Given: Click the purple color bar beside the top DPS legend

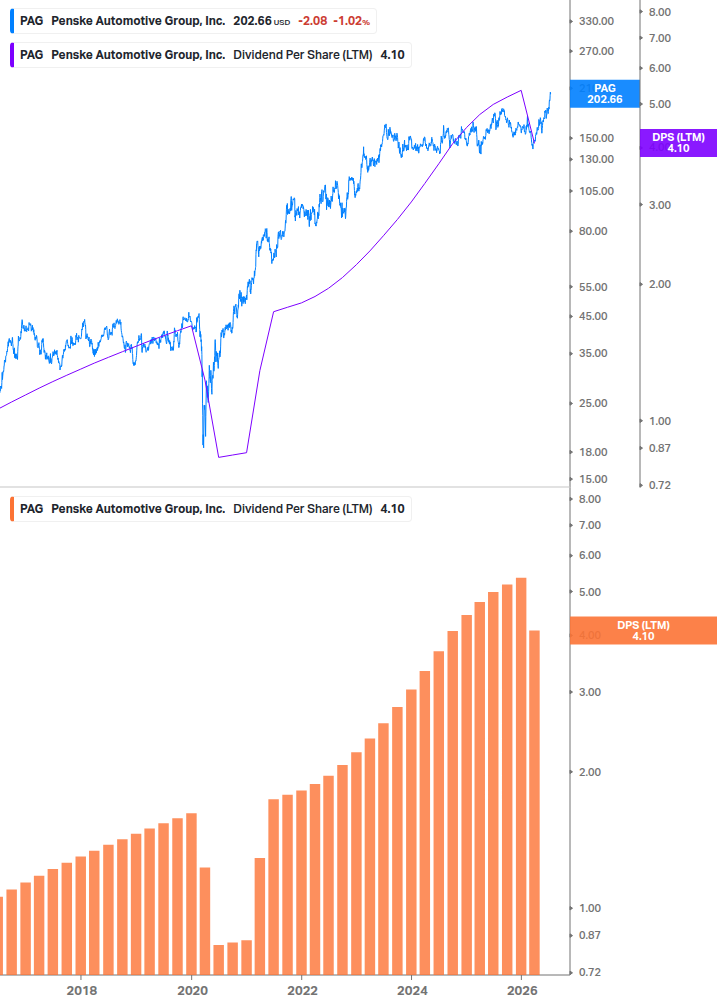Looking at the screenshot, I should (12, 55).
